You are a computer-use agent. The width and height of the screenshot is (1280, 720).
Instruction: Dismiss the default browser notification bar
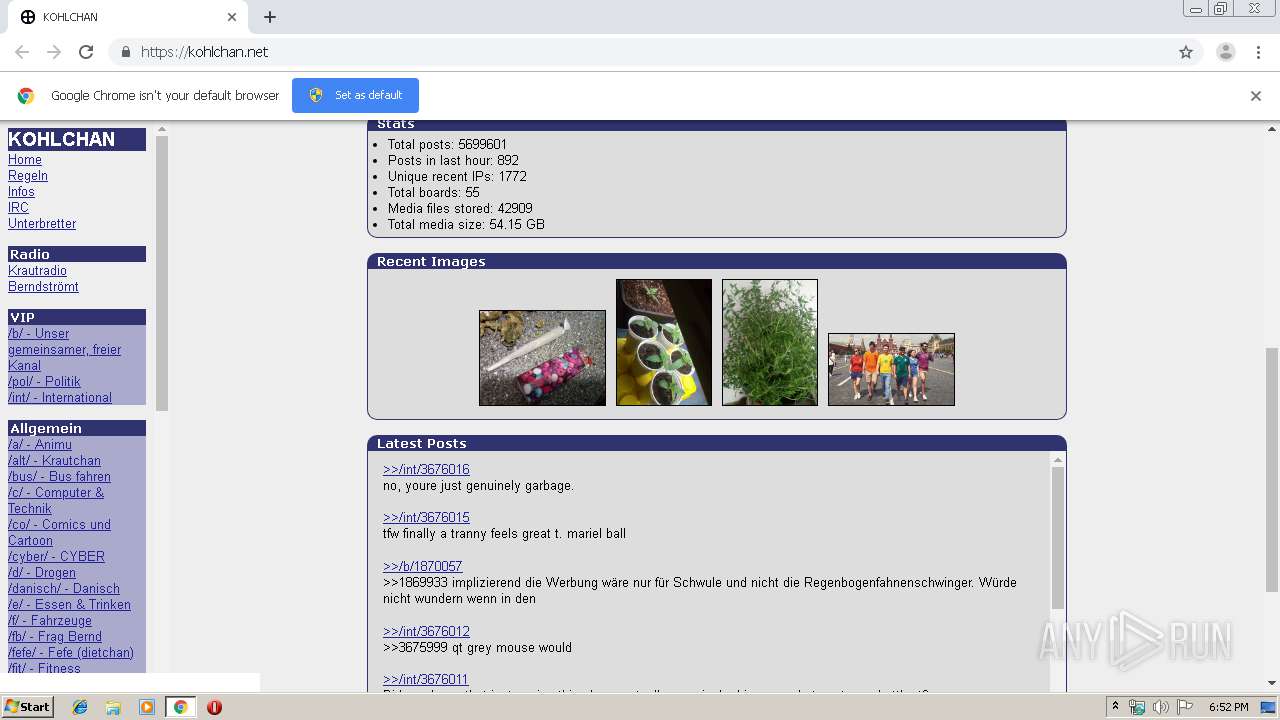tap(1256, 96)
